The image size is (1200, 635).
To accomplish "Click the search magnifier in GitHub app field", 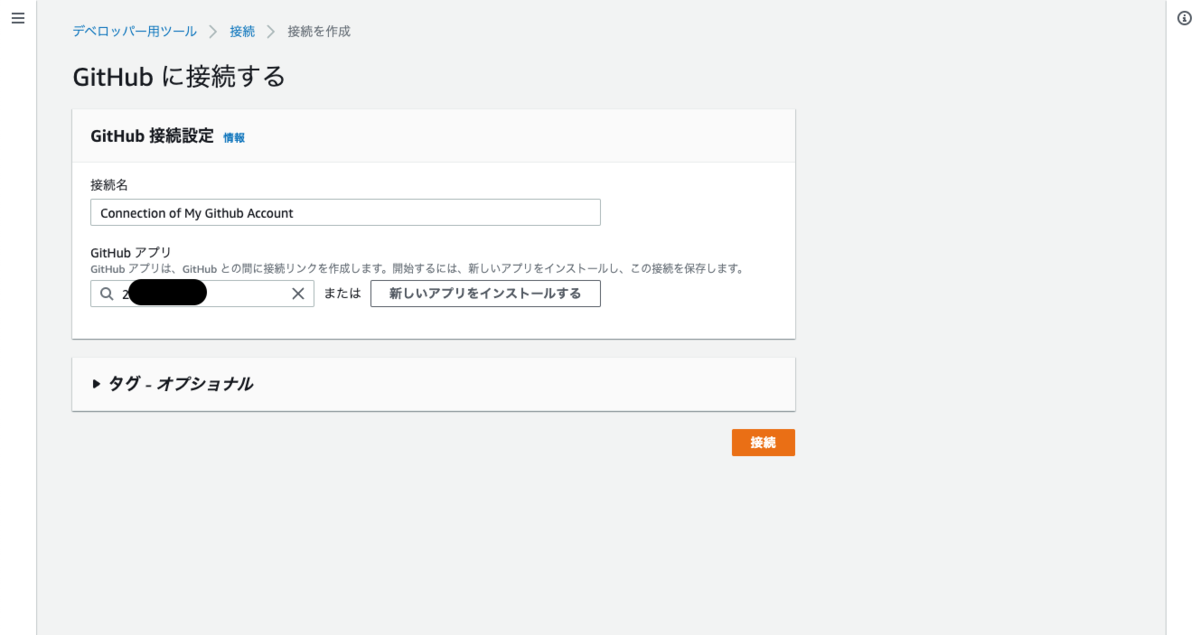I will click(x=107, y=294).
